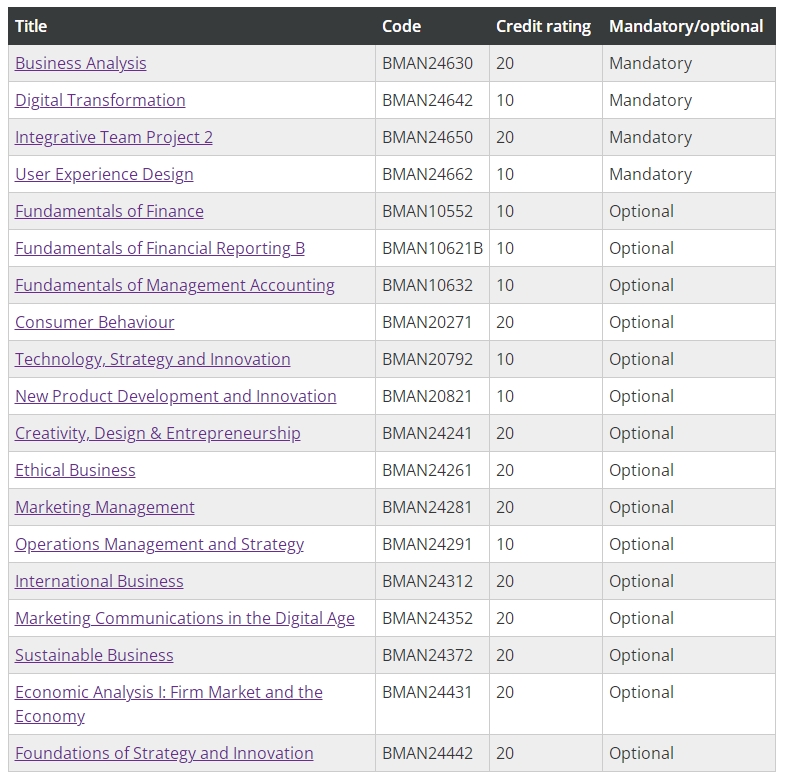This screenshot has height=777, width=786.
Task: Open the User Experience Design link
Action: click(x=104, y=174)
